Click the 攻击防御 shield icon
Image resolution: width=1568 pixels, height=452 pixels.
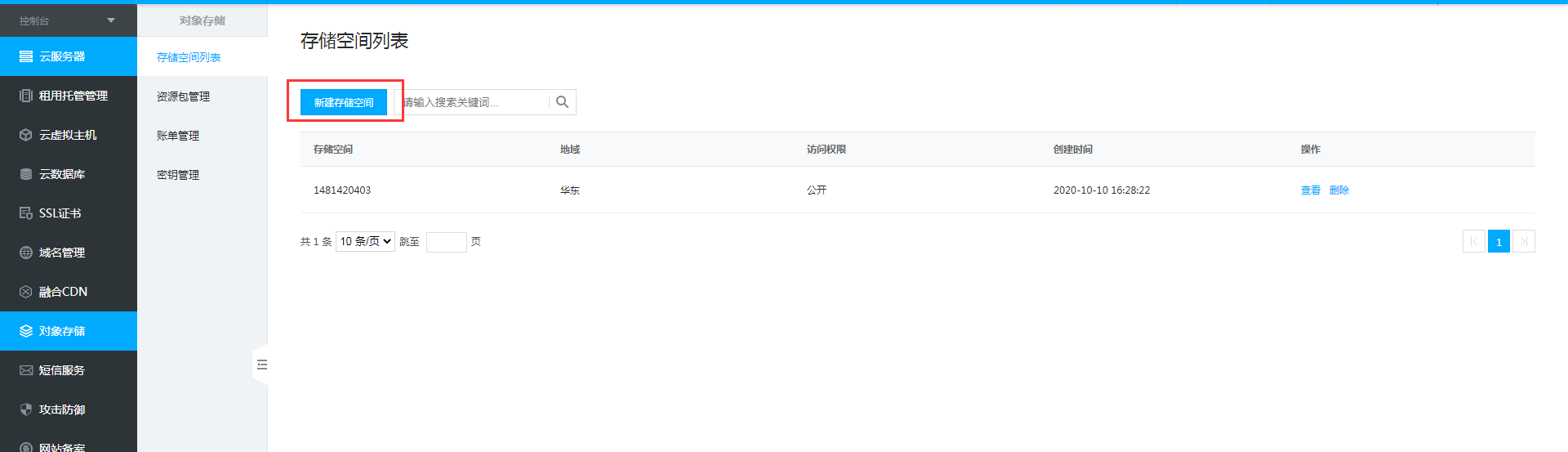tap(26, 409)
